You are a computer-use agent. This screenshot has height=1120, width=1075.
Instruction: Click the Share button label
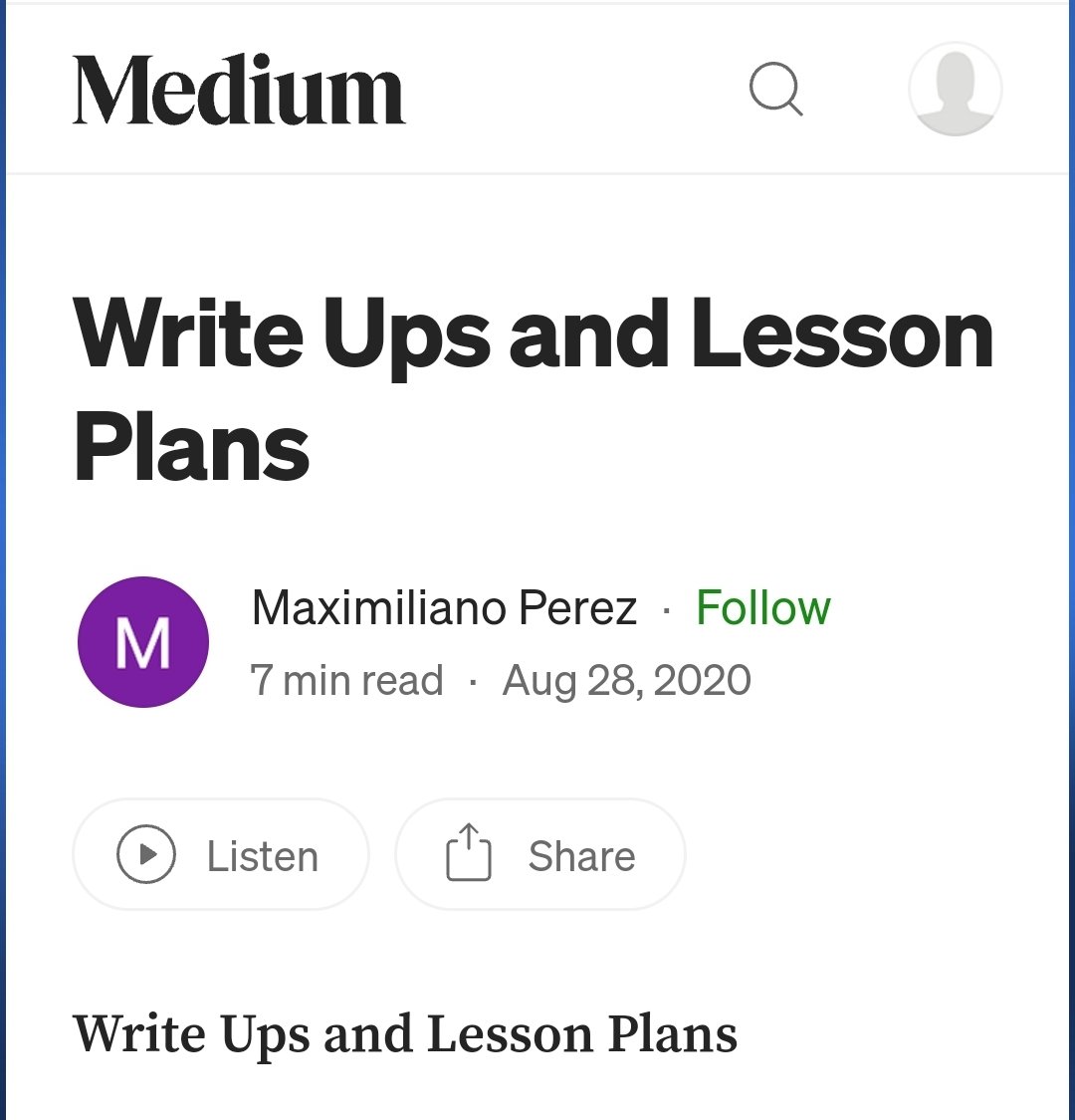(x=581, y=856)
